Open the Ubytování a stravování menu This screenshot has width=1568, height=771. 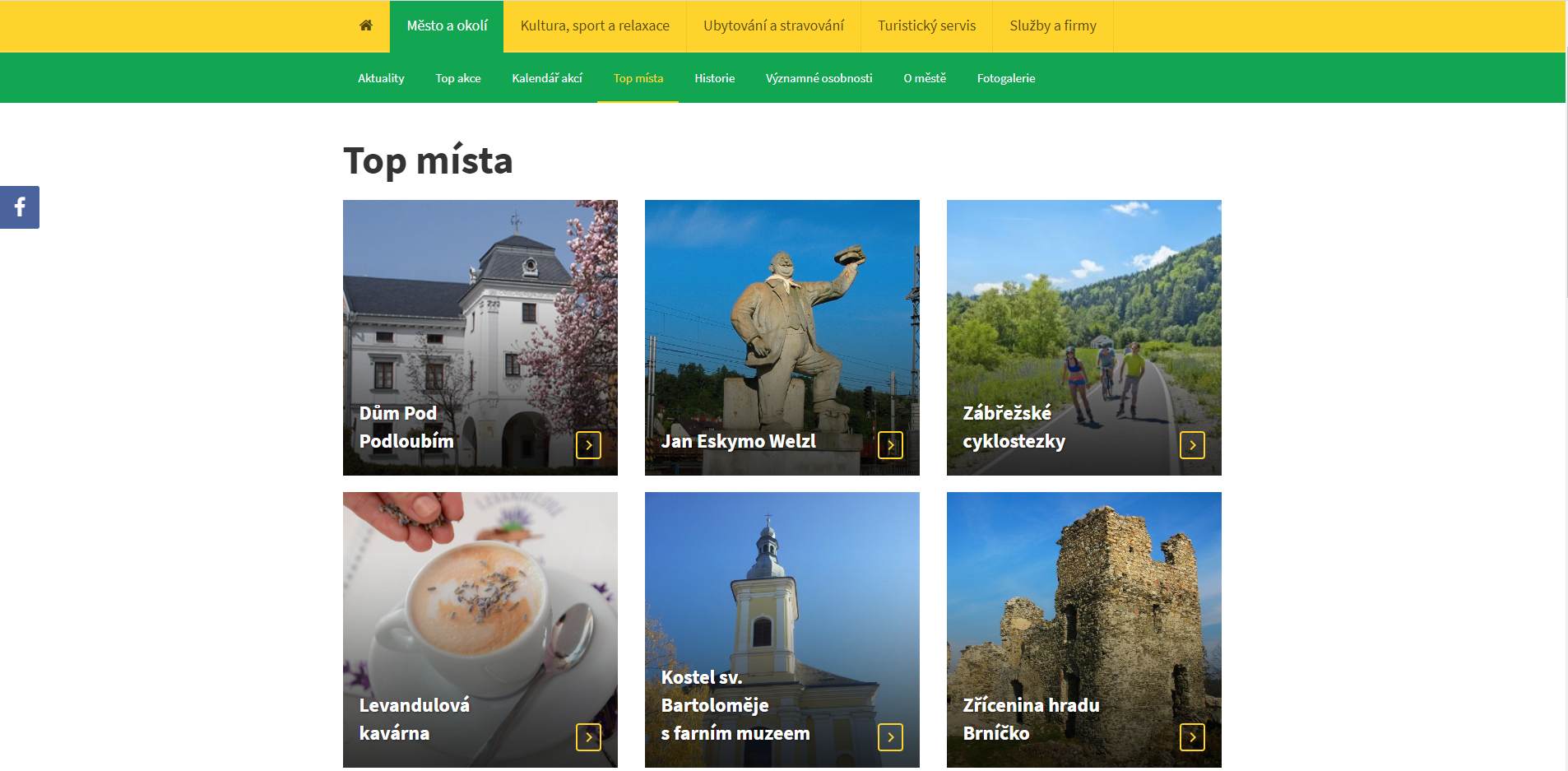(773, 26)
